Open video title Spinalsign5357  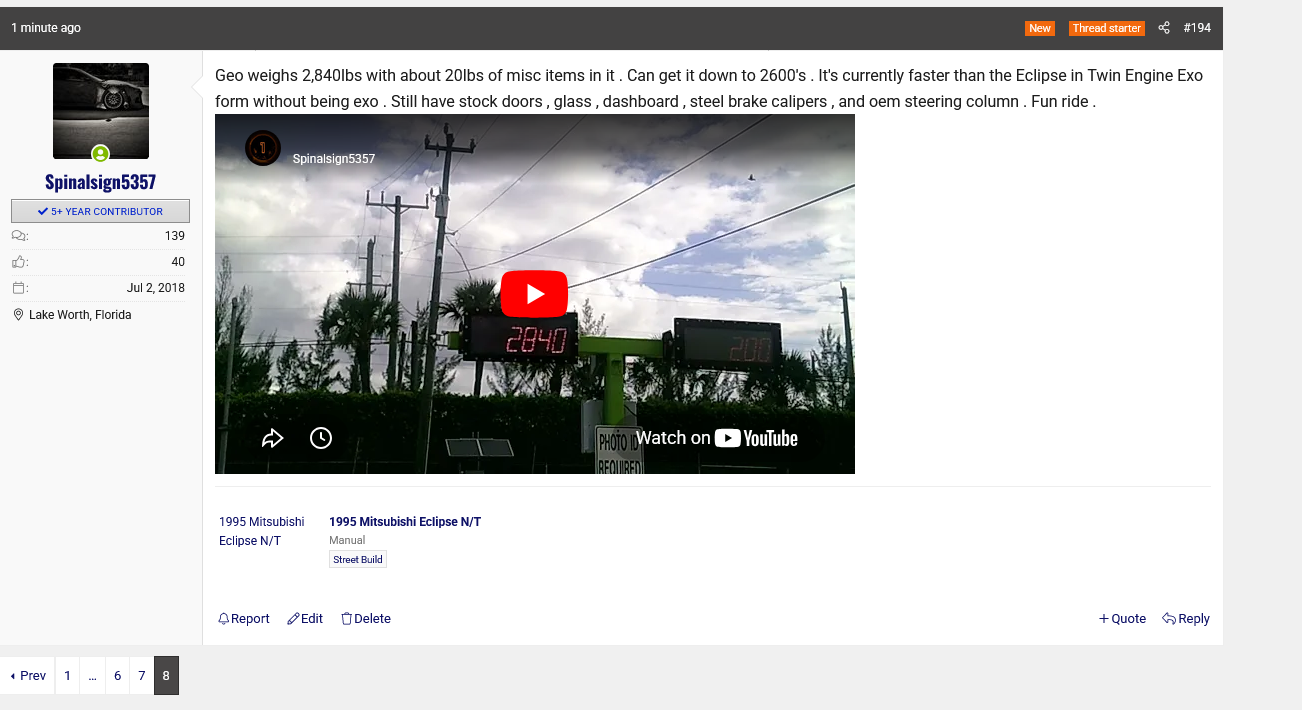point(334,159)
